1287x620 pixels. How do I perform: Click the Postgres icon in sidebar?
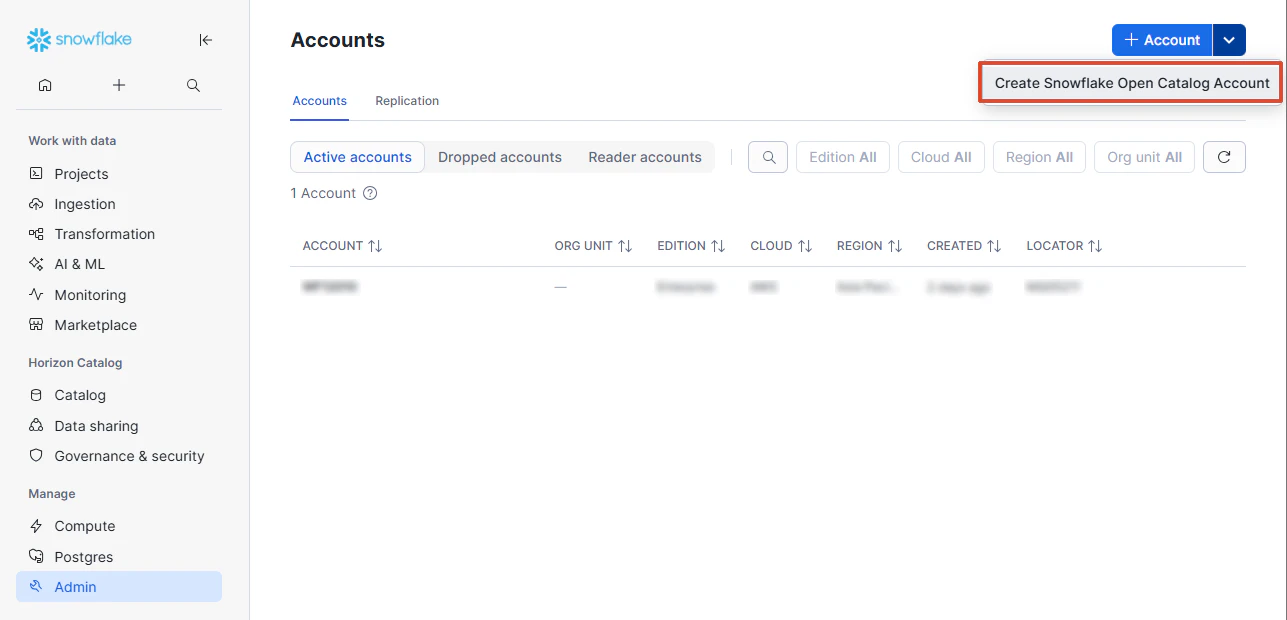click(36, 557)
